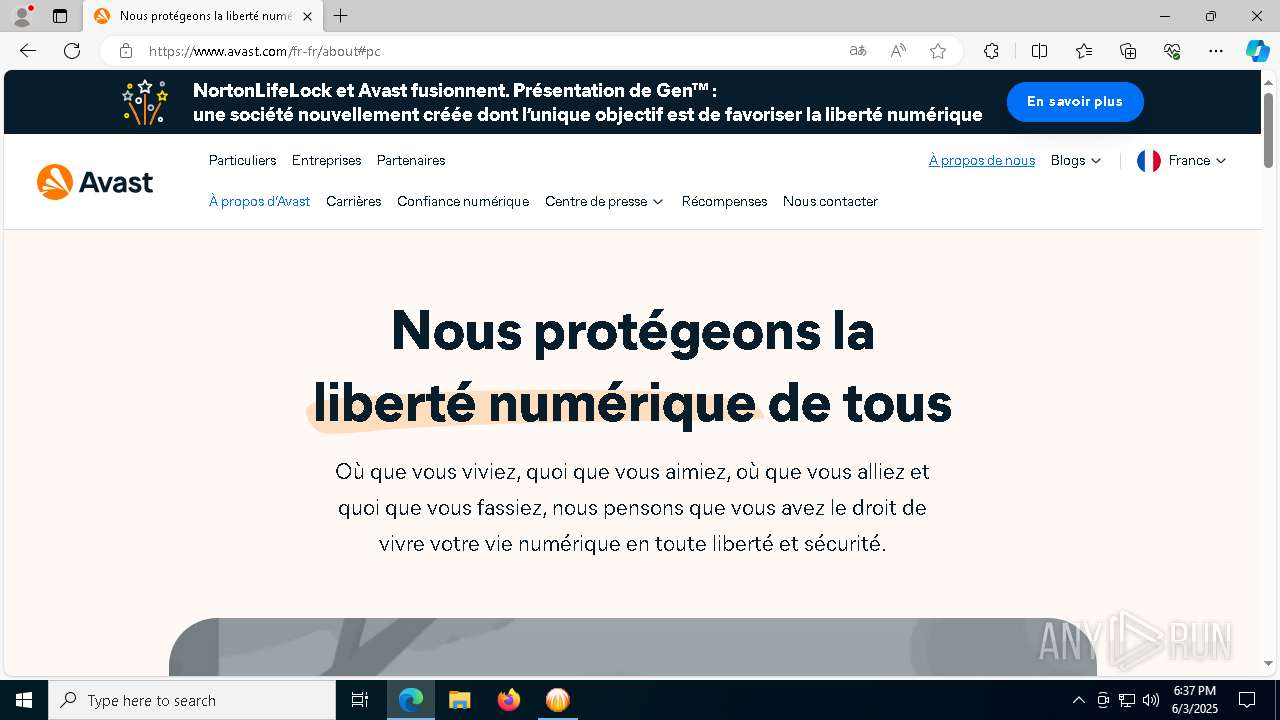Expand Centre de presse menu
This screenshot has width=1280, height=720.
click(604, 201)
